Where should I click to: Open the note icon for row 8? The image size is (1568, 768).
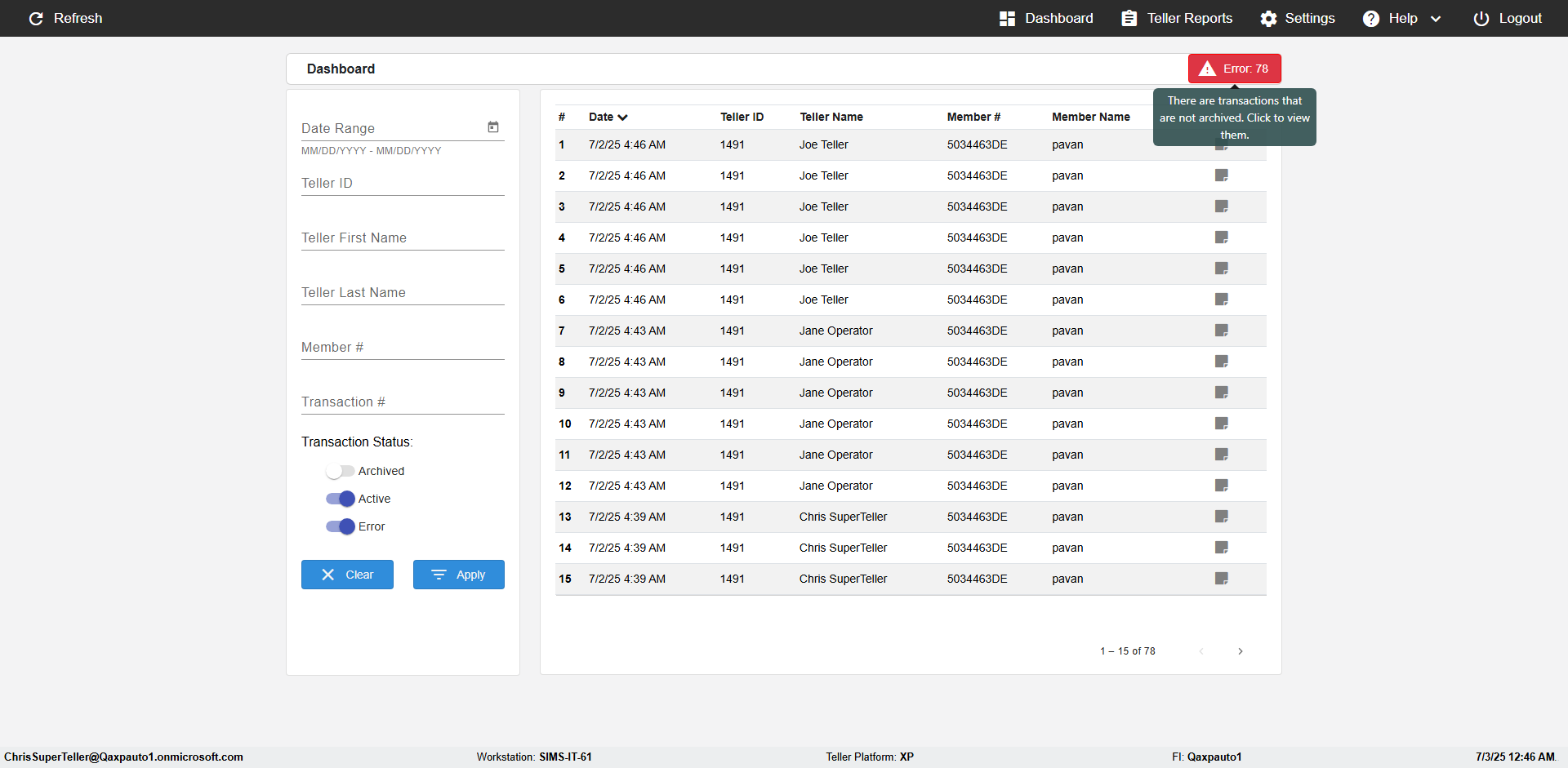pyautogui.click(x=1222, y=362)
